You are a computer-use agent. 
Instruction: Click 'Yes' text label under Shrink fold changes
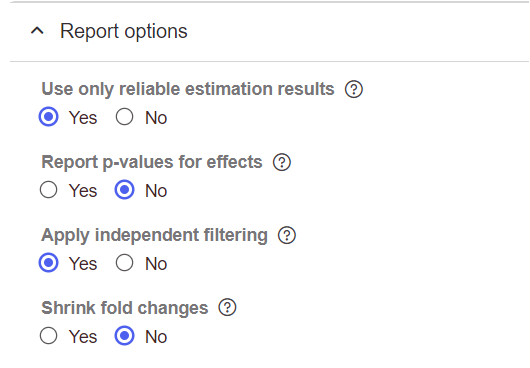pos(83,337)
